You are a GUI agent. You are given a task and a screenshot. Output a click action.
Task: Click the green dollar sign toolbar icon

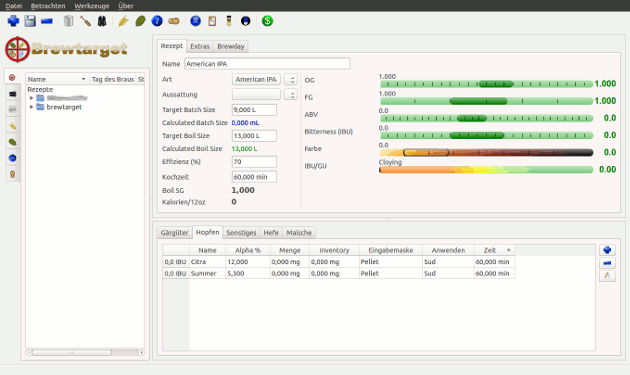267,21
